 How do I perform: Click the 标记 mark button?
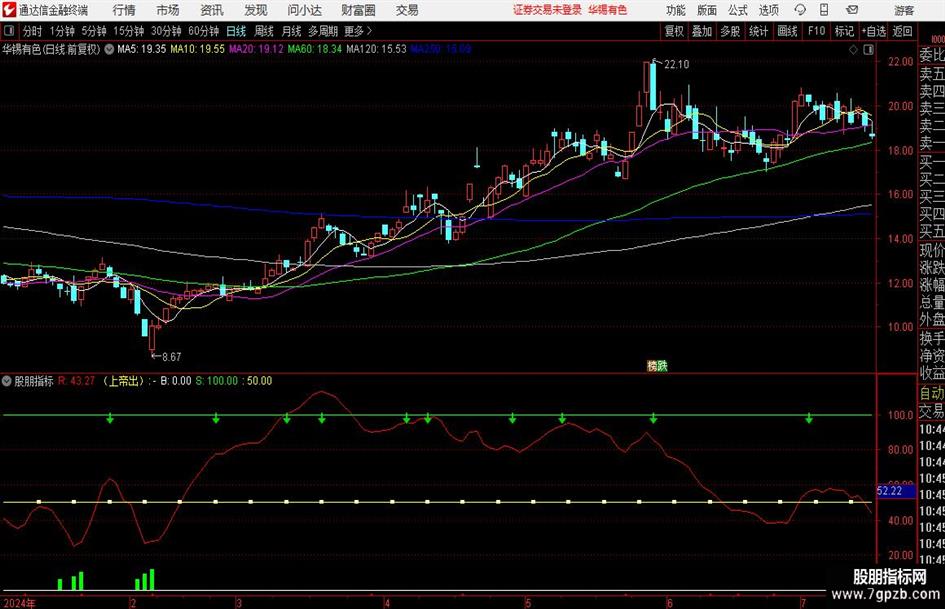844,31
